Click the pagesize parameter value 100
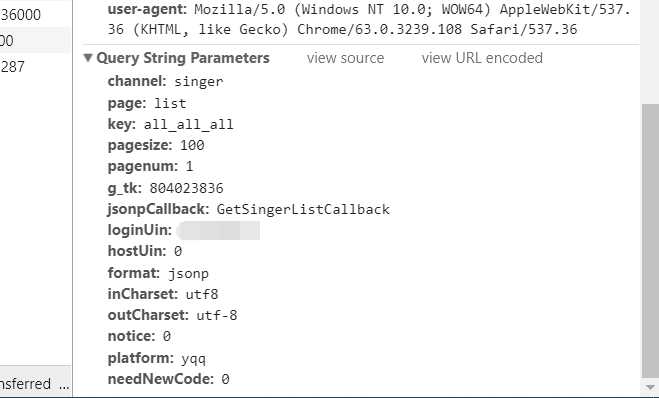 click(x=192, y=145)
